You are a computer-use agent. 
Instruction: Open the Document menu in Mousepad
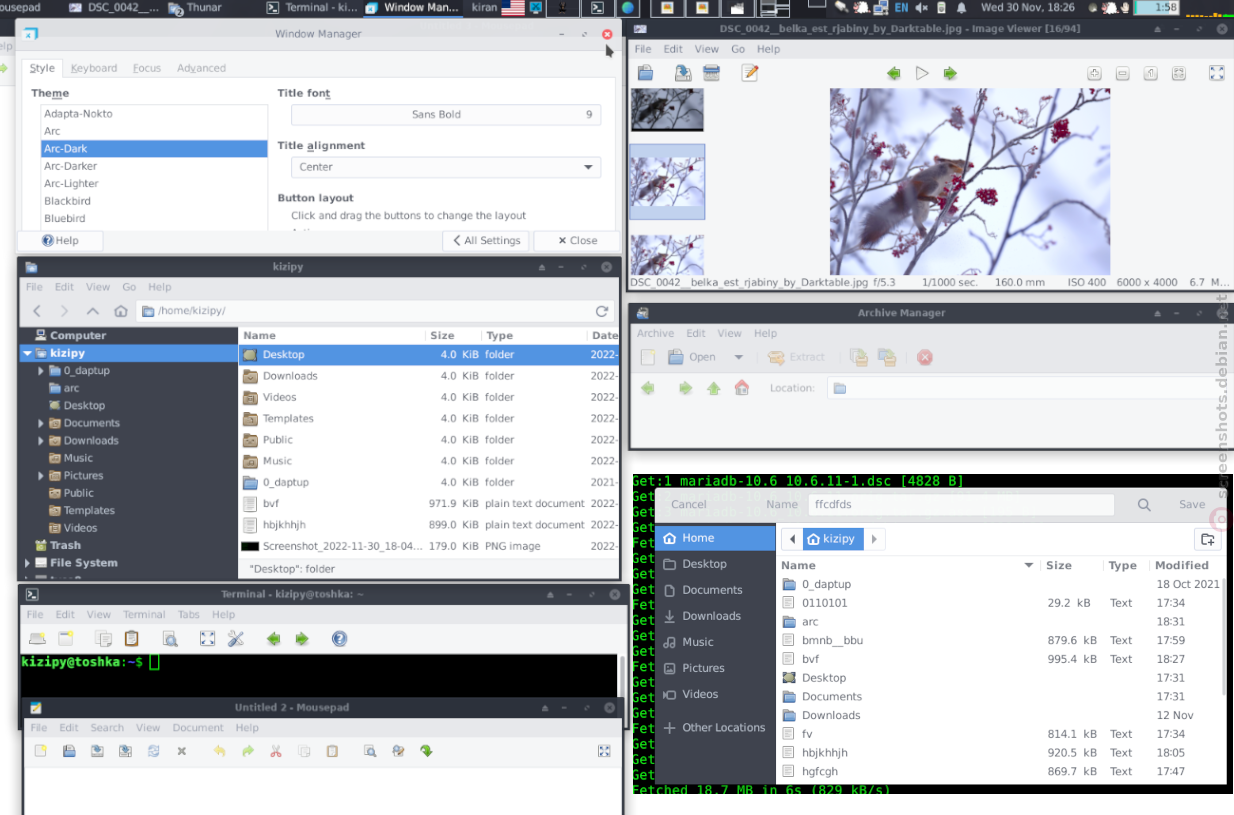198,728
